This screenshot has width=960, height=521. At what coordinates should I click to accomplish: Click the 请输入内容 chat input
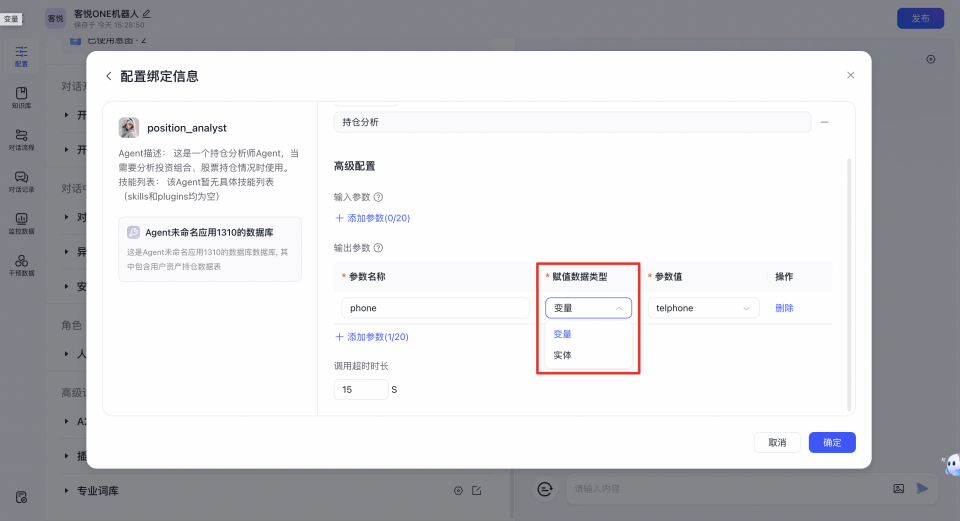point(729,489)
